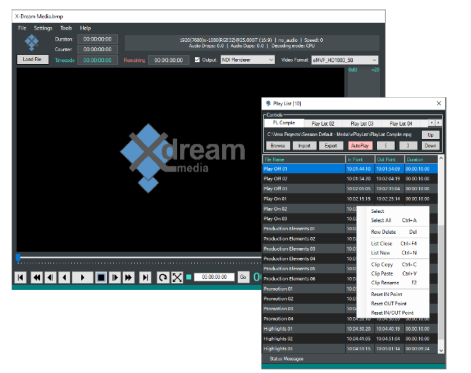Click the Down button in Play List
The image size is (471, 373).
pyautogui.click(x=431, y=146)
